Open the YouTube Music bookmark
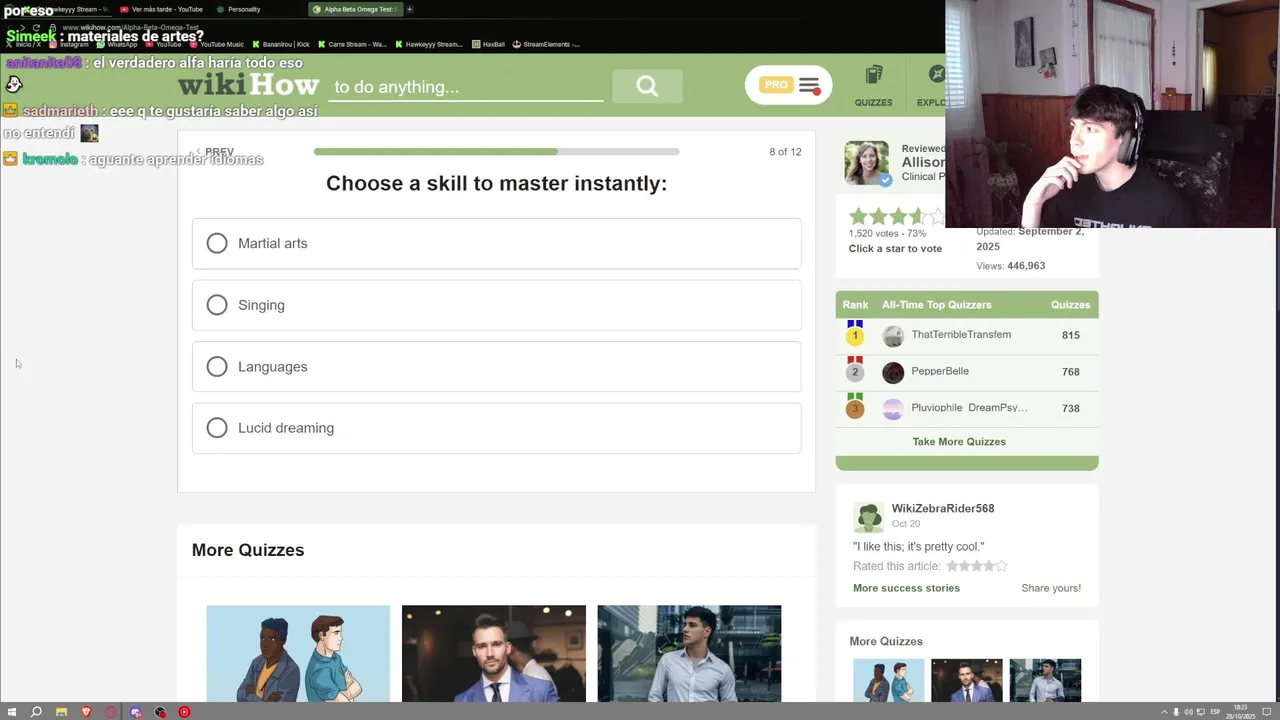 point(217,44)
